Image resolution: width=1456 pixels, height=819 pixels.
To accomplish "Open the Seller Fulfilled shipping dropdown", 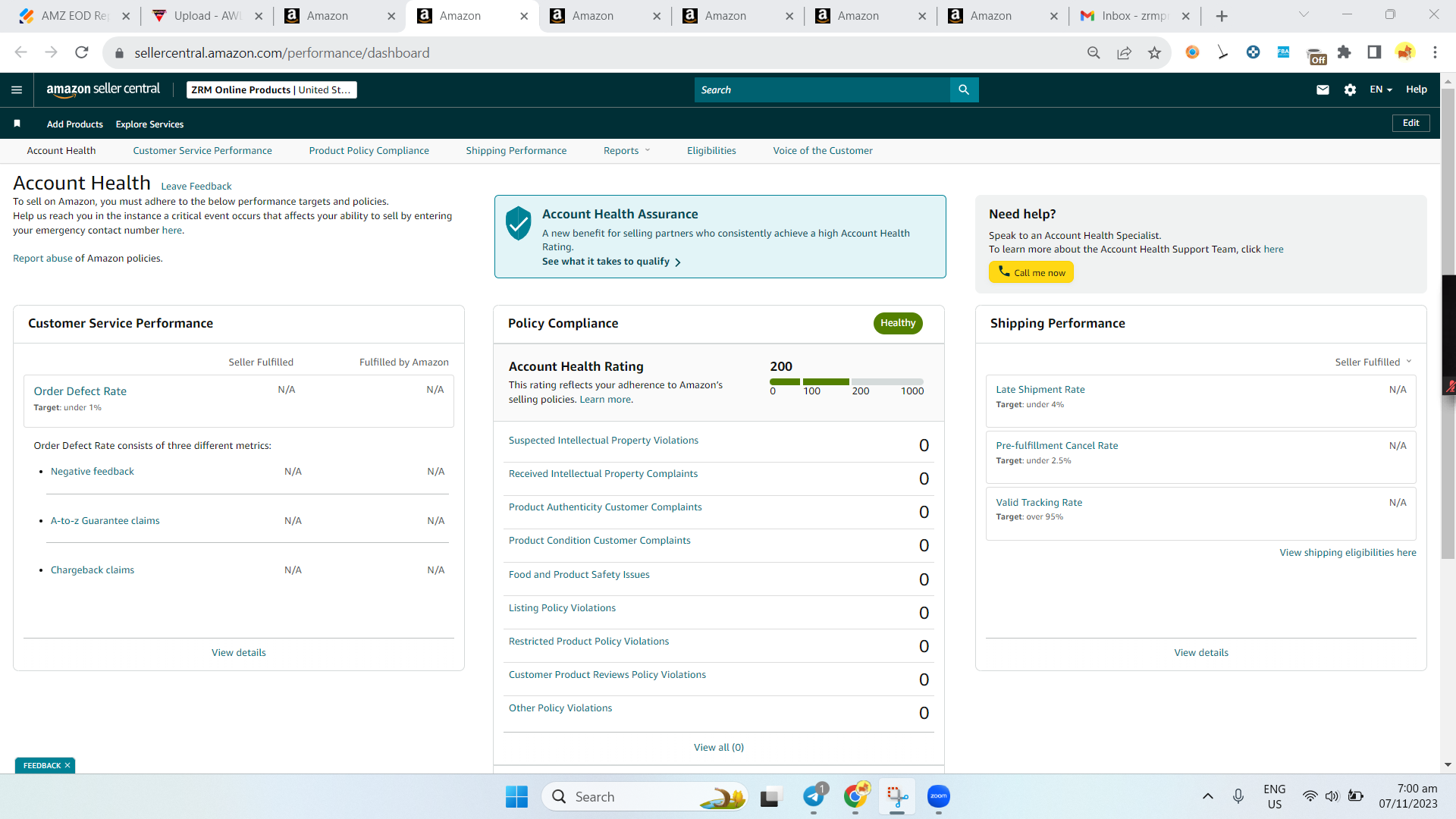I will click(1373, 362).
